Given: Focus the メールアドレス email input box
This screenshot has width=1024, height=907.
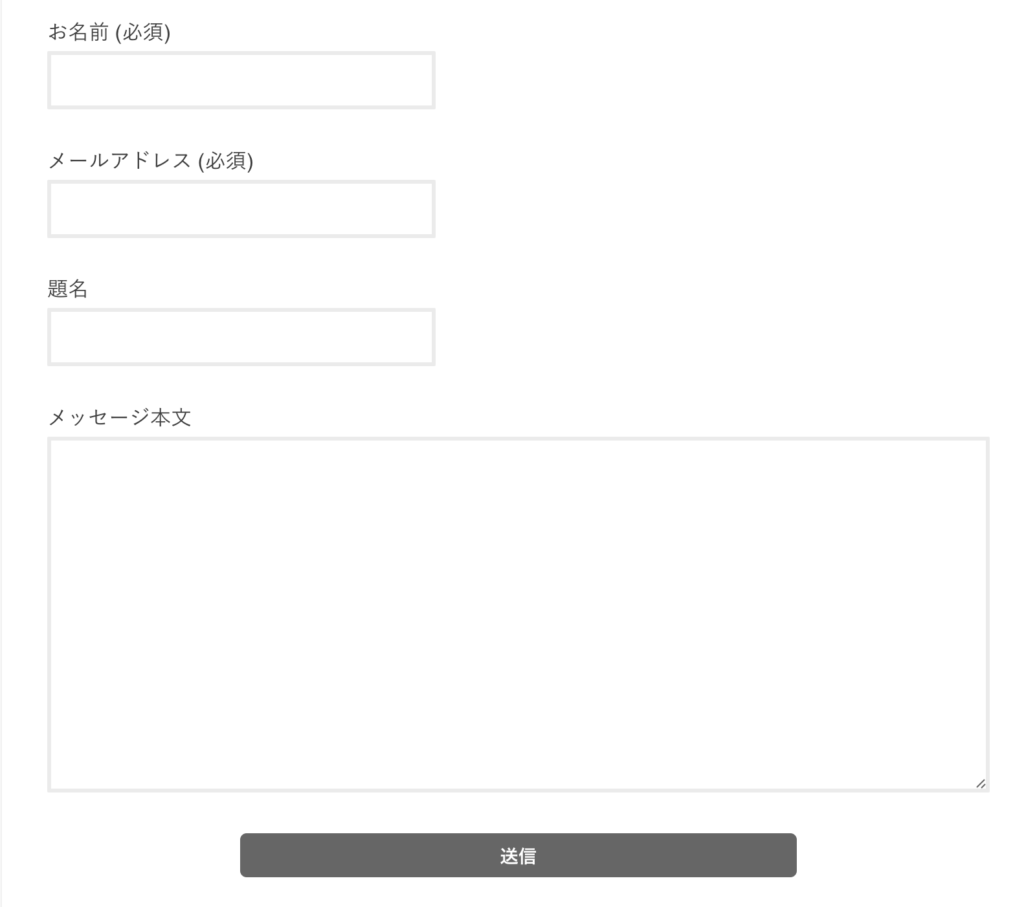Looking at the screenshot, I should [241, 209].
